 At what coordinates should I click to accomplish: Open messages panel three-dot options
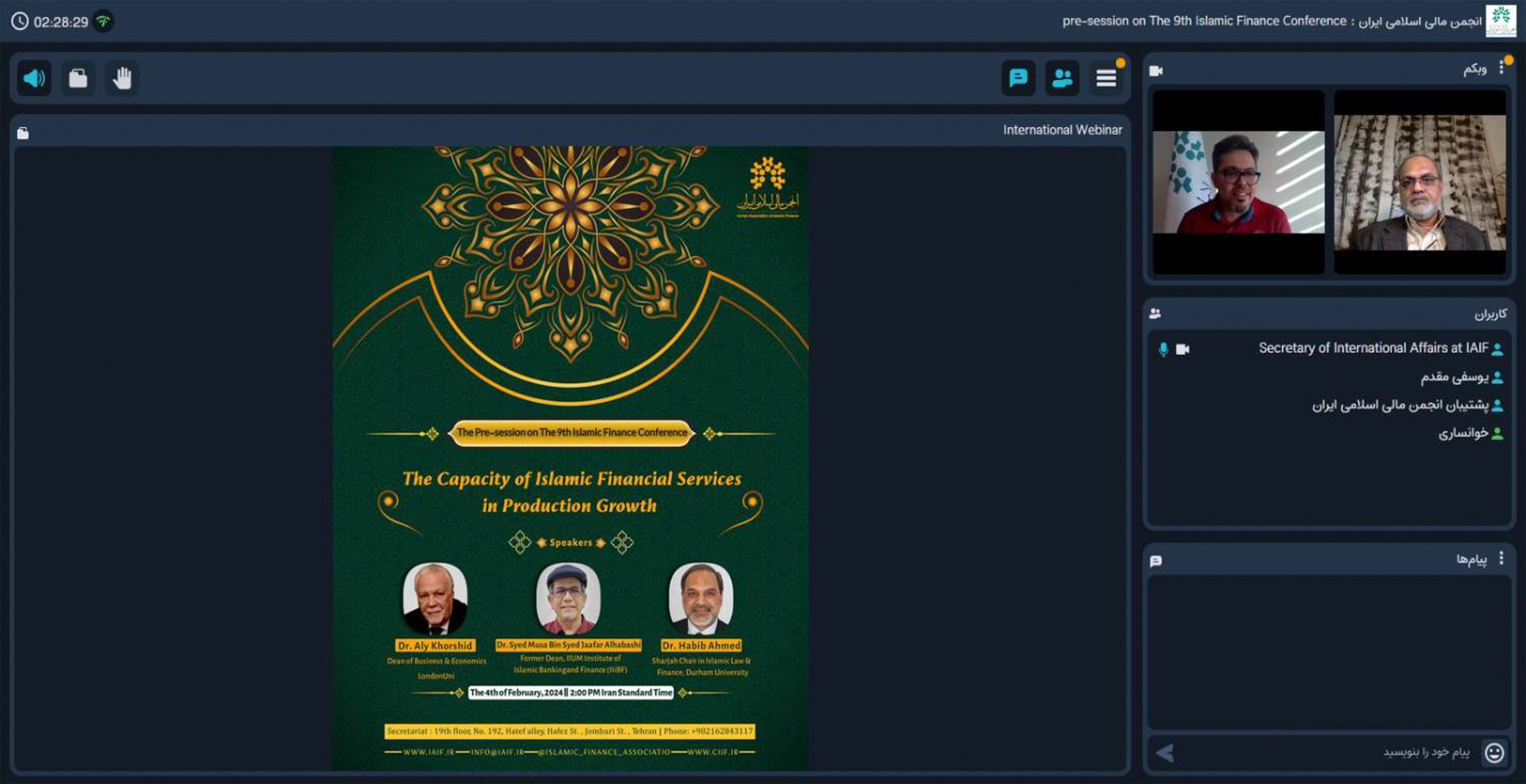point(1501,558)
